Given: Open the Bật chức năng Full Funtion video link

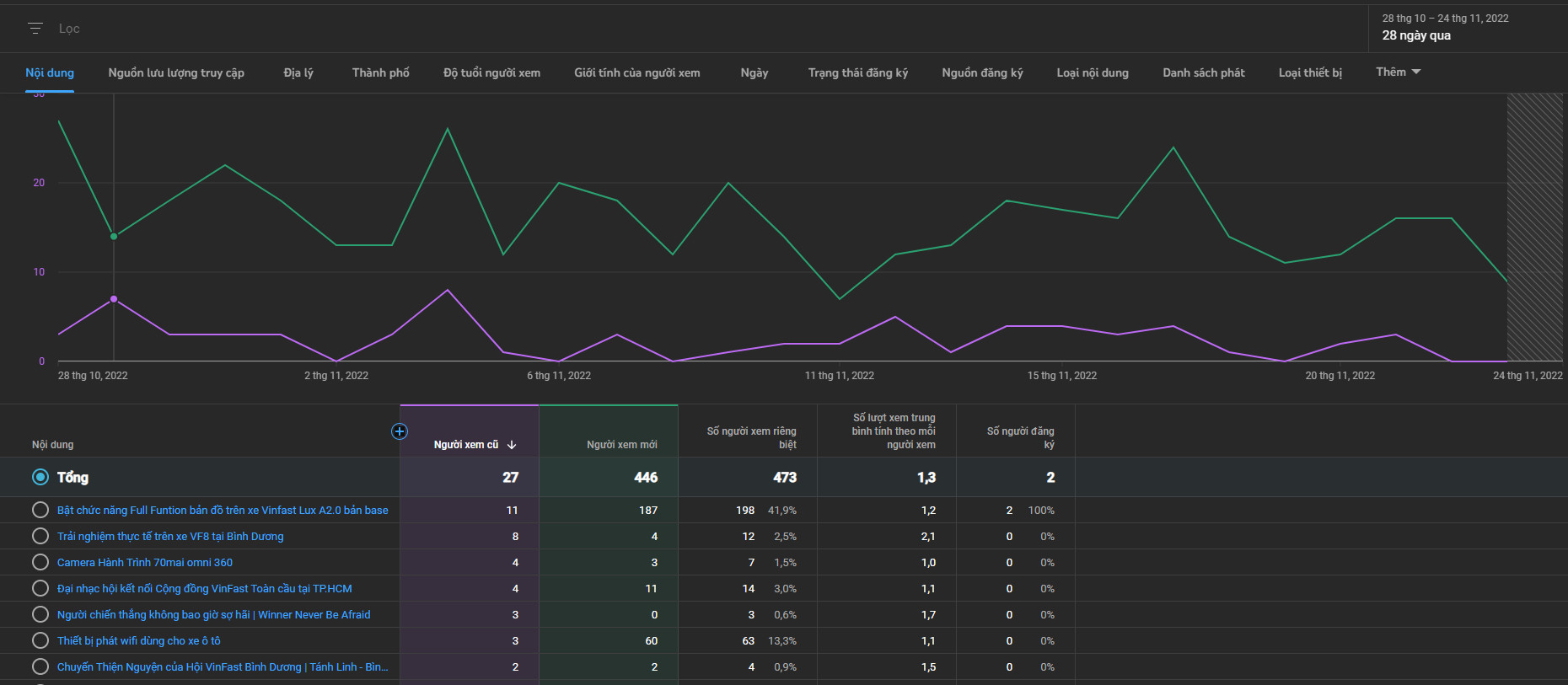Looking at the screenshot, I should [x=223, y=510].
